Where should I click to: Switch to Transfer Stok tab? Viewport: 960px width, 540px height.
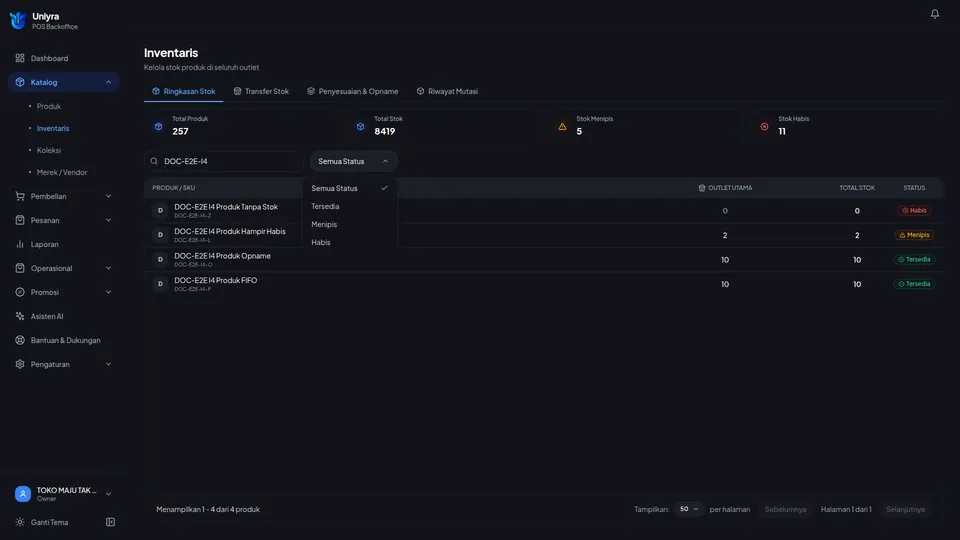261,91
